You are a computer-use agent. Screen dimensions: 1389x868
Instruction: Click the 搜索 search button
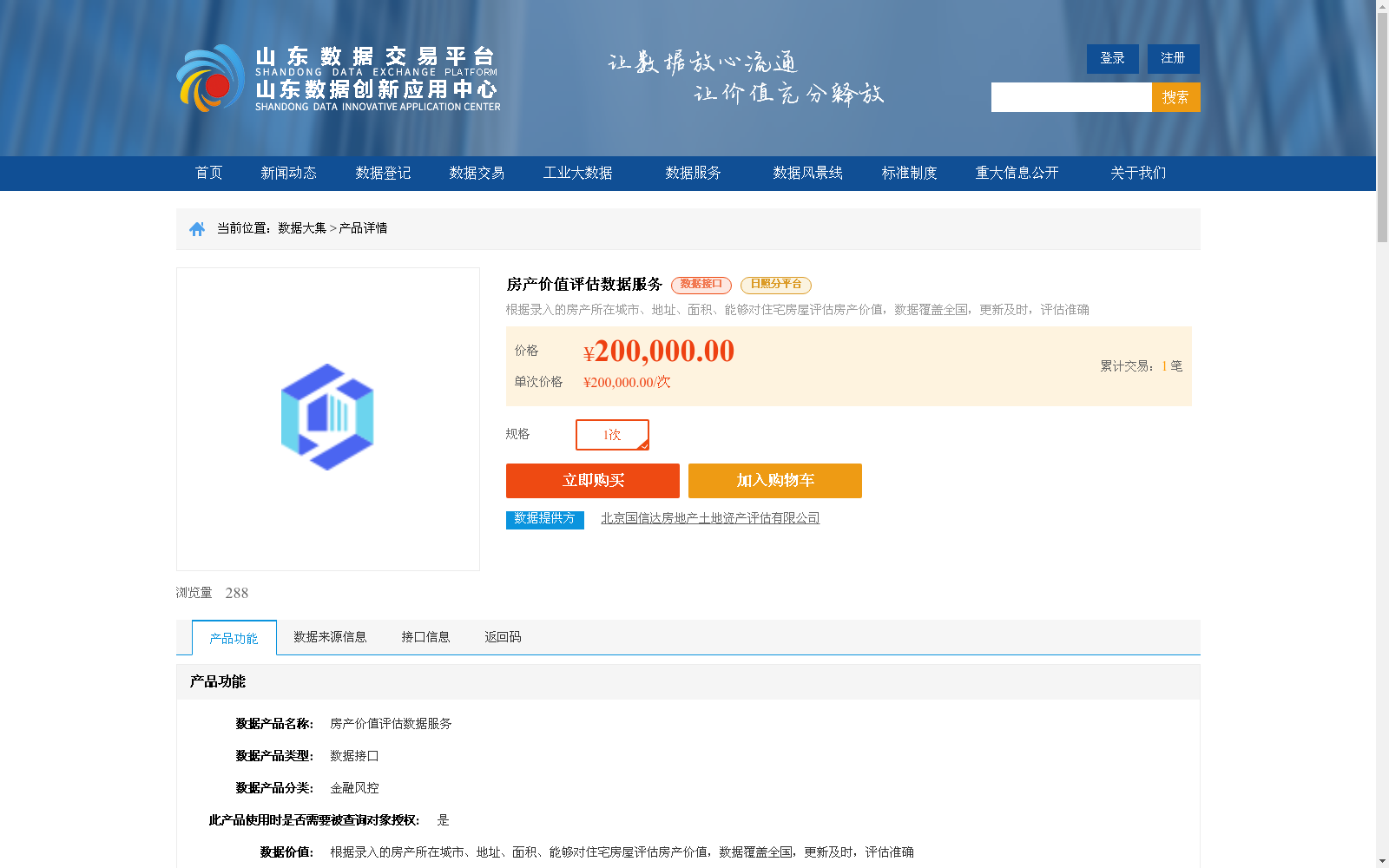point(1176,97)
